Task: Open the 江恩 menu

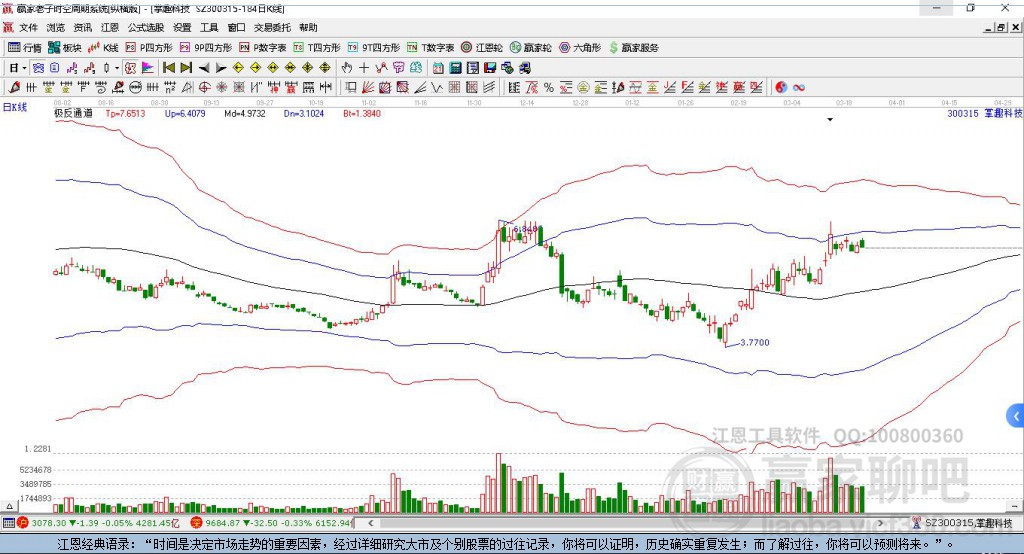Action: tap(110, 27)
